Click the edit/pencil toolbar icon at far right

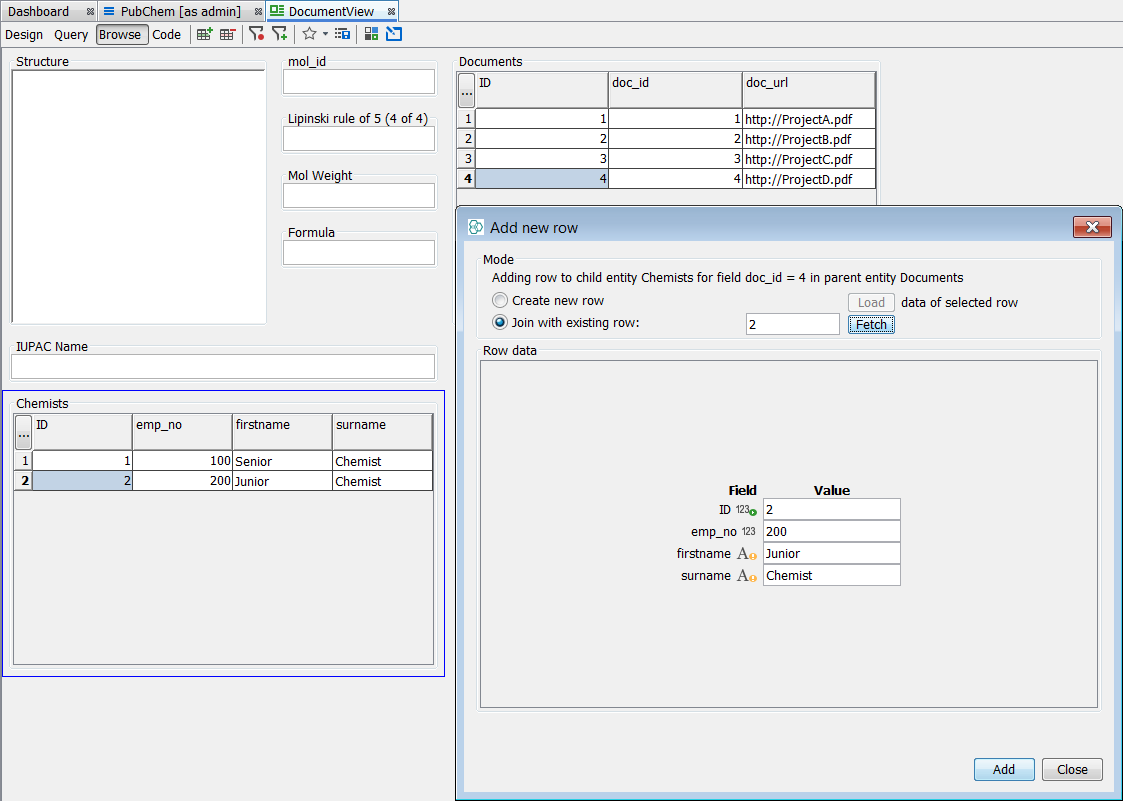[x=394, y=33]
